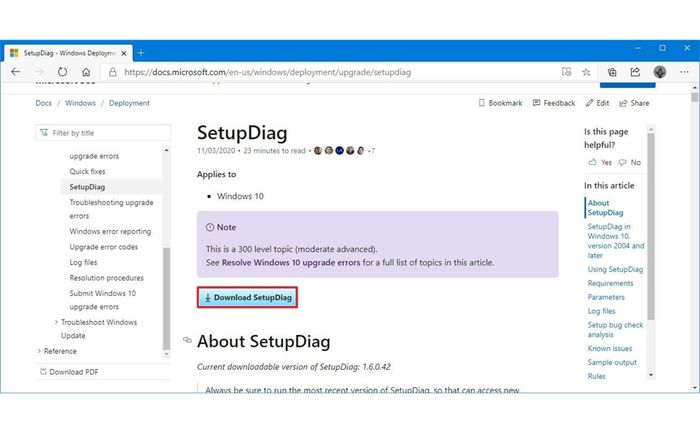Jump to Using SetupDiag section
This screenshot has width=700, height=433.
coord(615,269)
